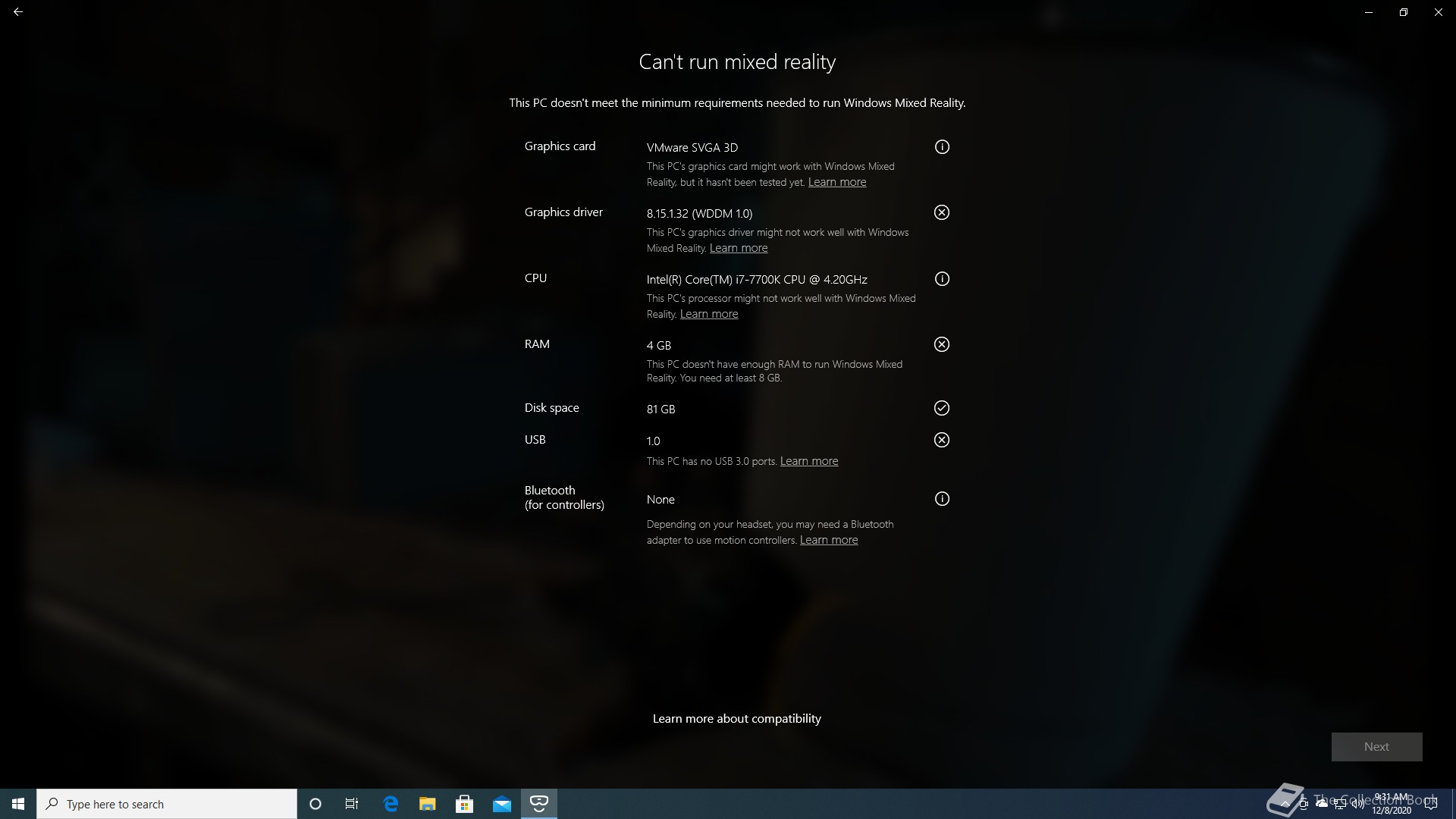Select the Intel Core i7-7700K CPU text

point(757,280)
